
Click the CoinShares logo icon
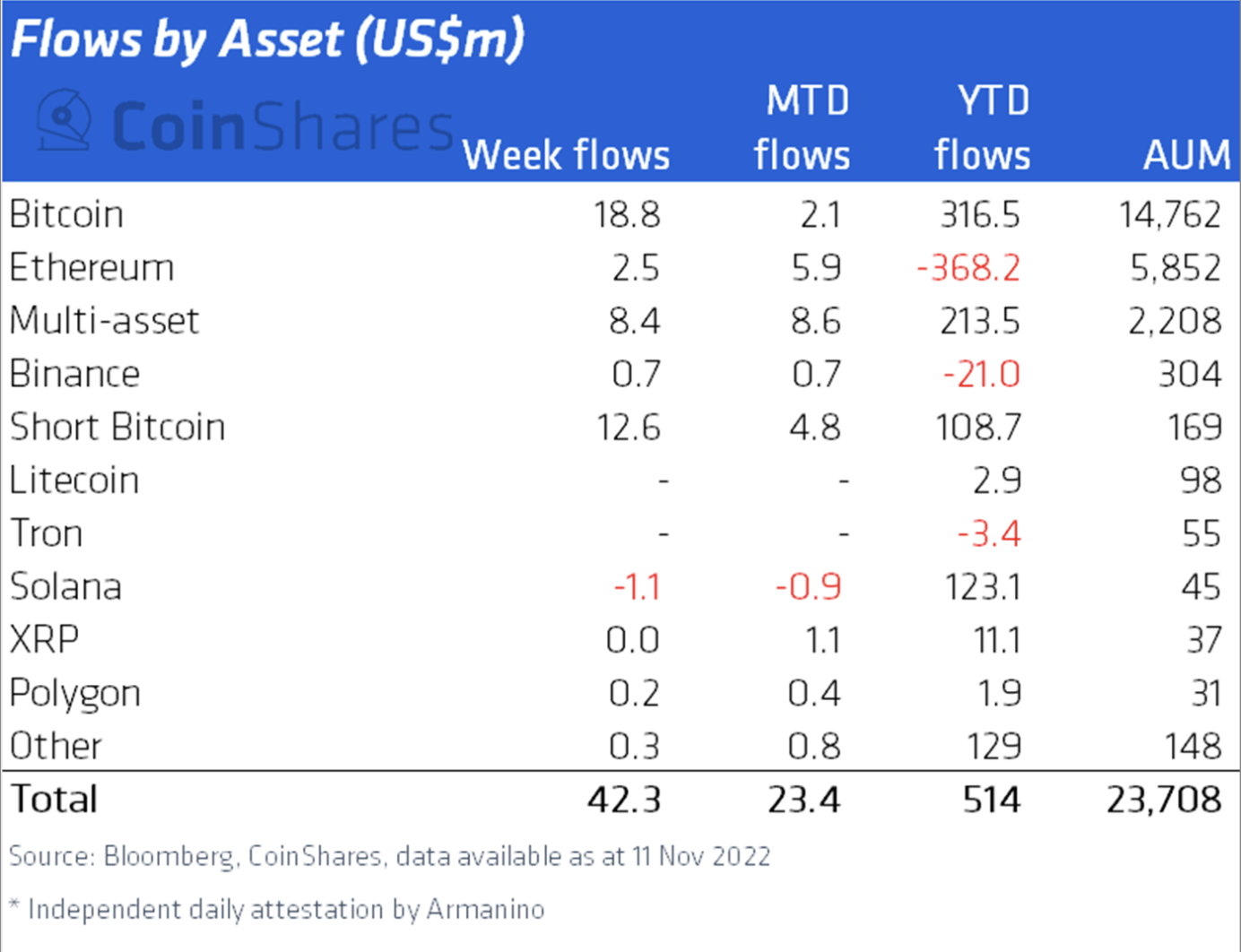(x=64, y=119)
